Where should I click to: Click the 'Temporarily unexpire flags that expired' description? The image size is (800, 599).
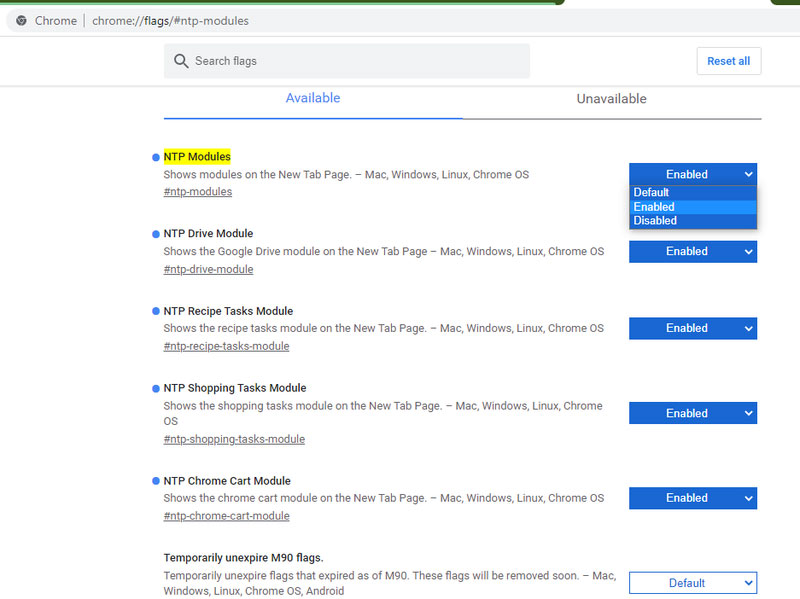pos(390,583)
